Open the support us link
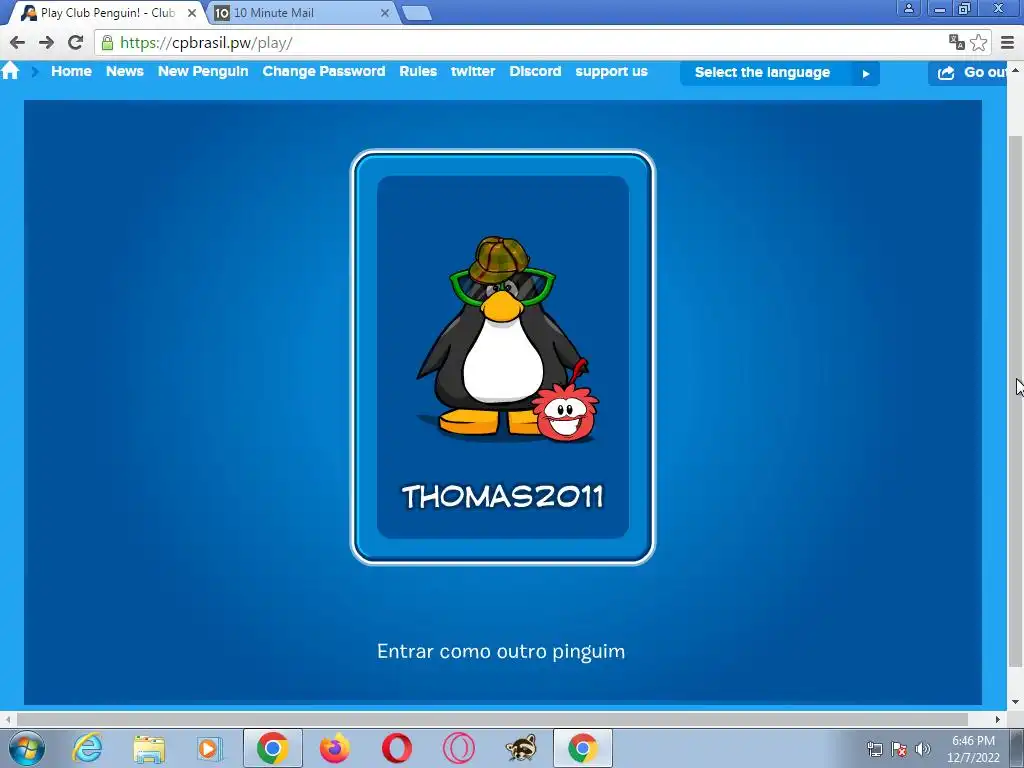The image size is (1024, 768). click(611, 72)
